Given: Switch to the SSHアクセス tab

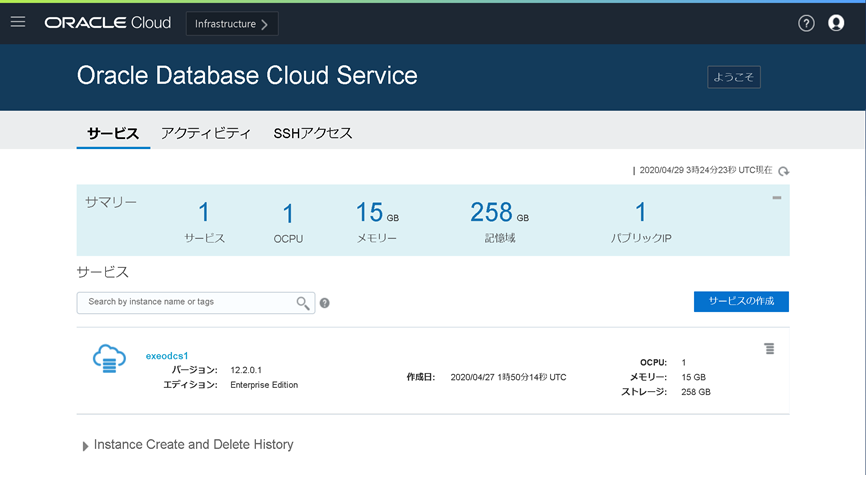Looking at the screenshot, I should [312, 133].
